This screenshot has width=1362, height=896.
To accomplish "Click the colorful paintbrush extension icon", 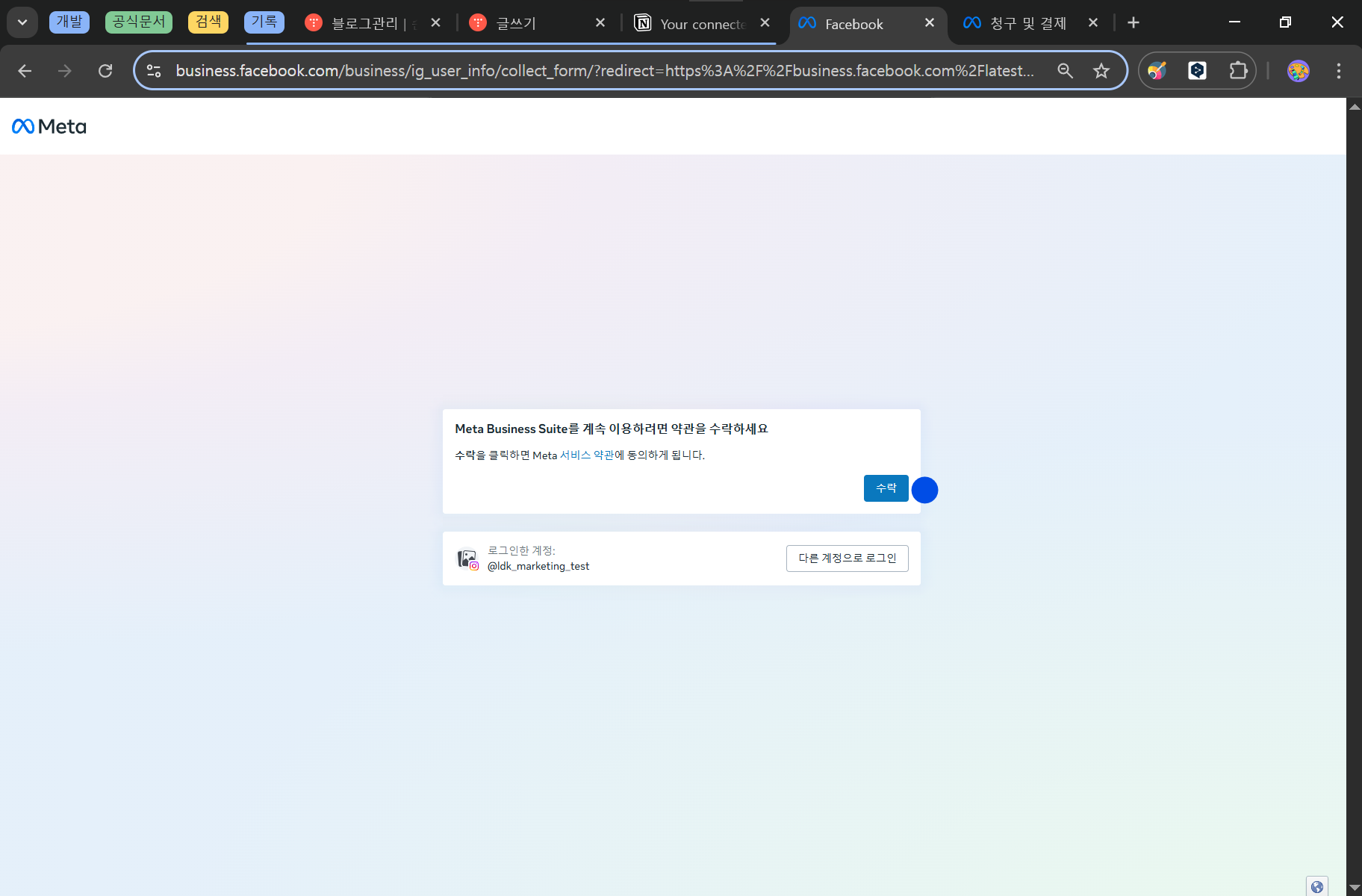I will (1157, 71).
